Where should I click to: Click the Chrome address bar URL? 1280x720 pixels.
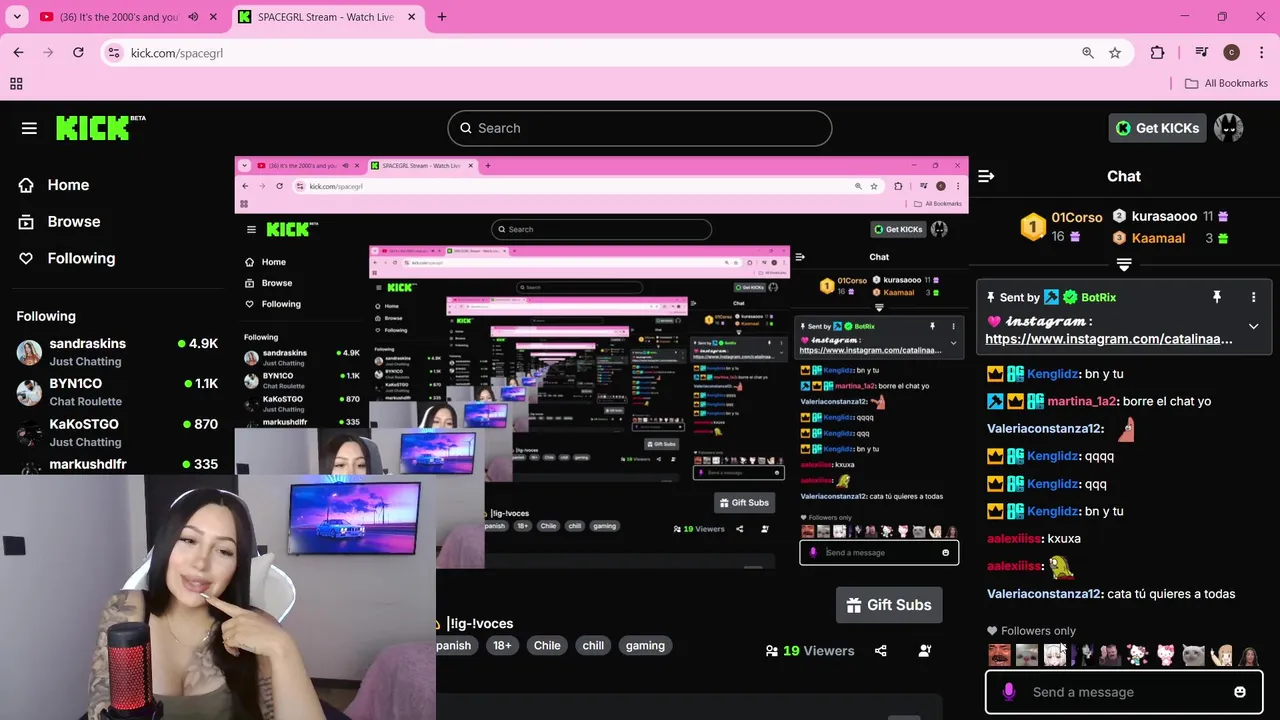point(177,53)
